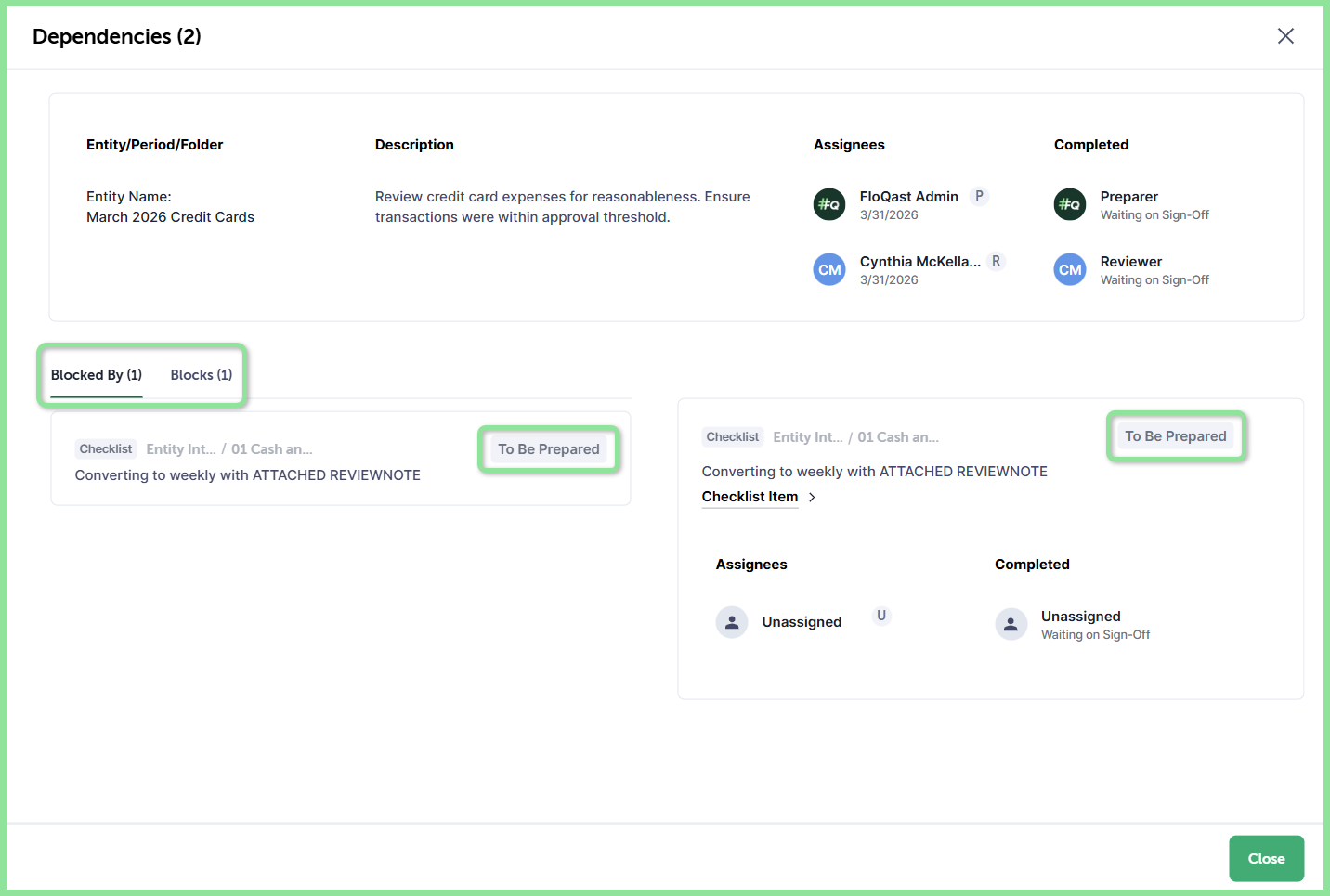Click the Review credit card expenses description

tap(563, 207)
